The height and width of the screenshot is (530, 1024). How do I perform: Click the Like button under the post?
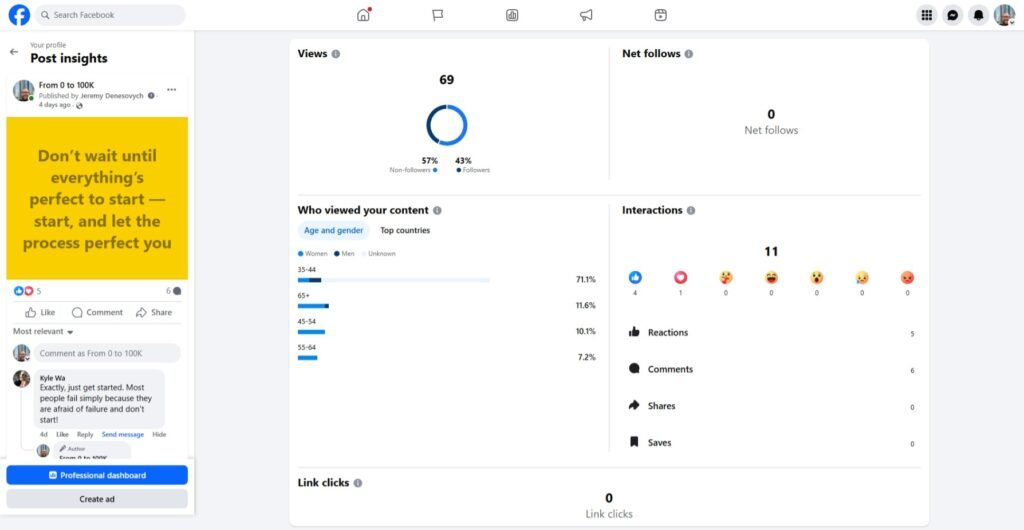click(40, 312)
